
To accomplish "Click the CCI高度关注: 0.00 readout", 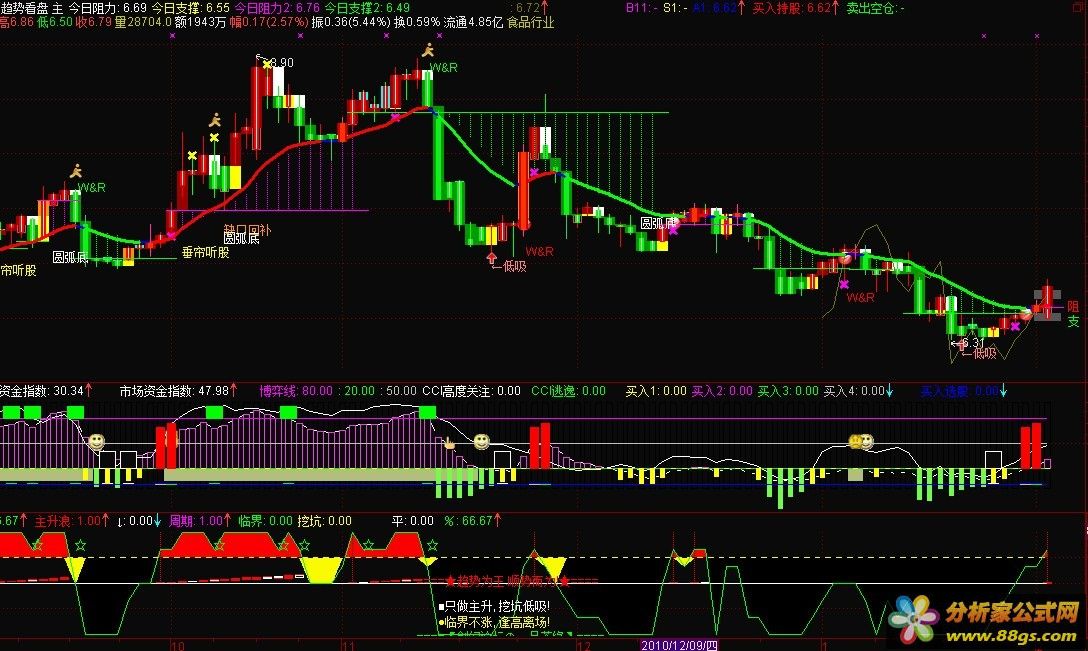I will coord(471,391).
